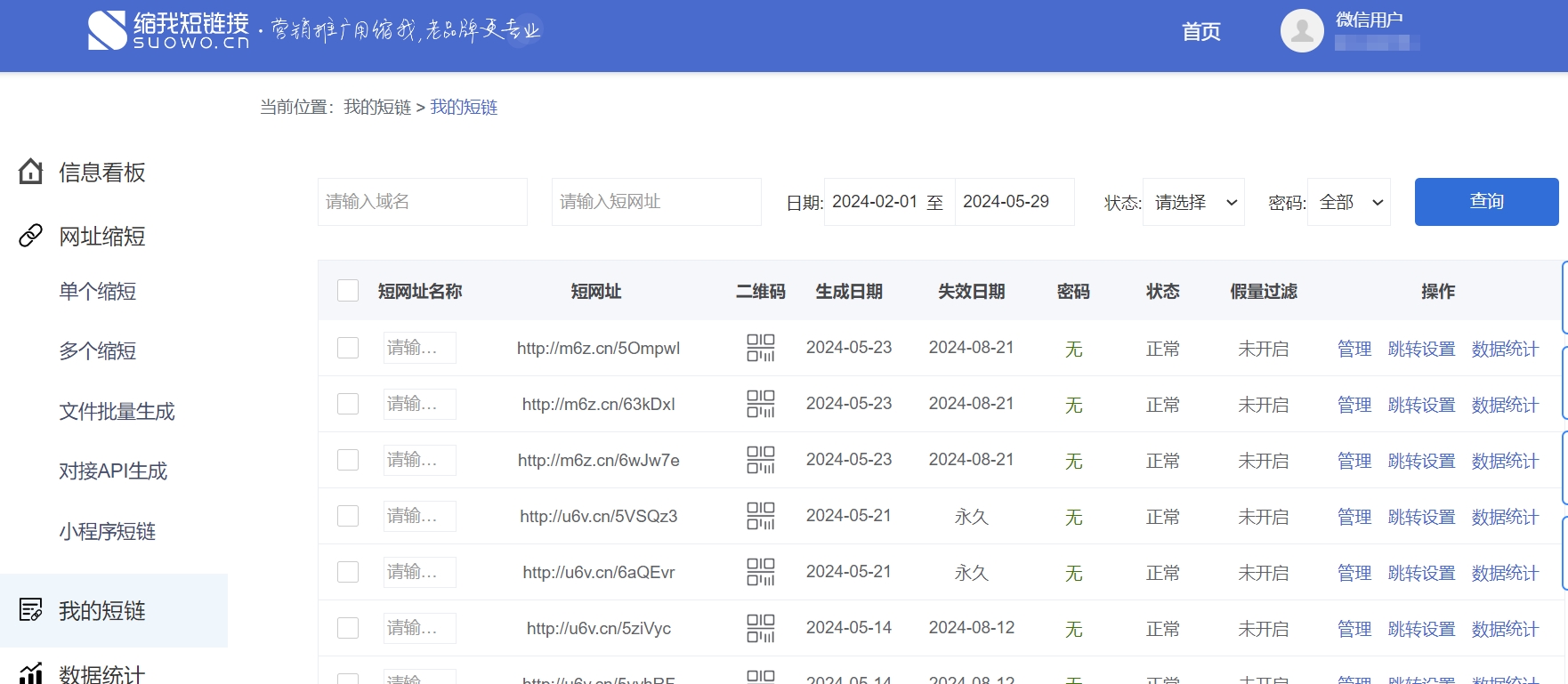Toggle the select-all checkbox in table header
Screen dimensions: 1568x684
tap(348, 291)
